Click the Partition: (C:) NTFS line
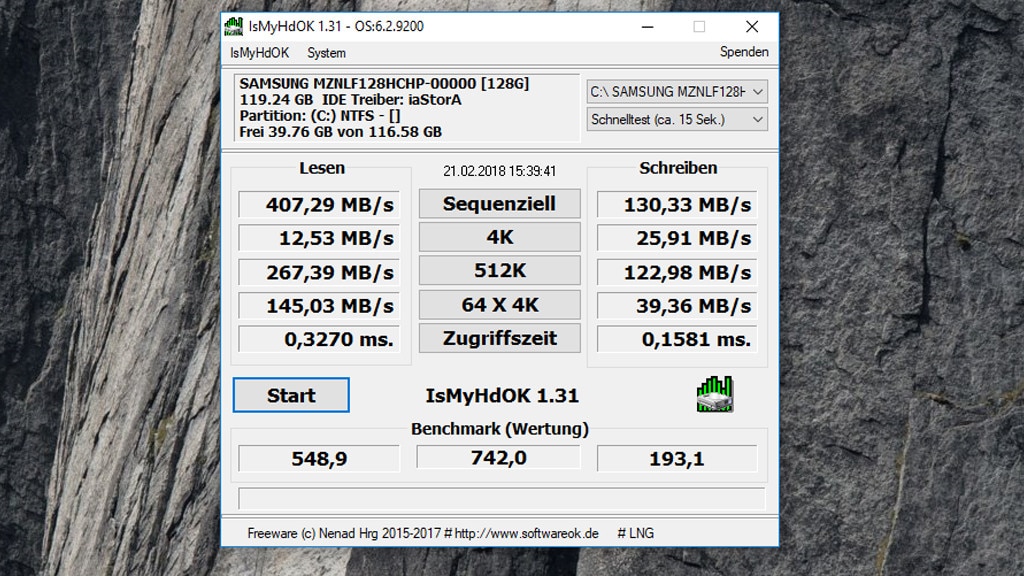The width and height of the screenshot is (1024, 576). point(320,116)
